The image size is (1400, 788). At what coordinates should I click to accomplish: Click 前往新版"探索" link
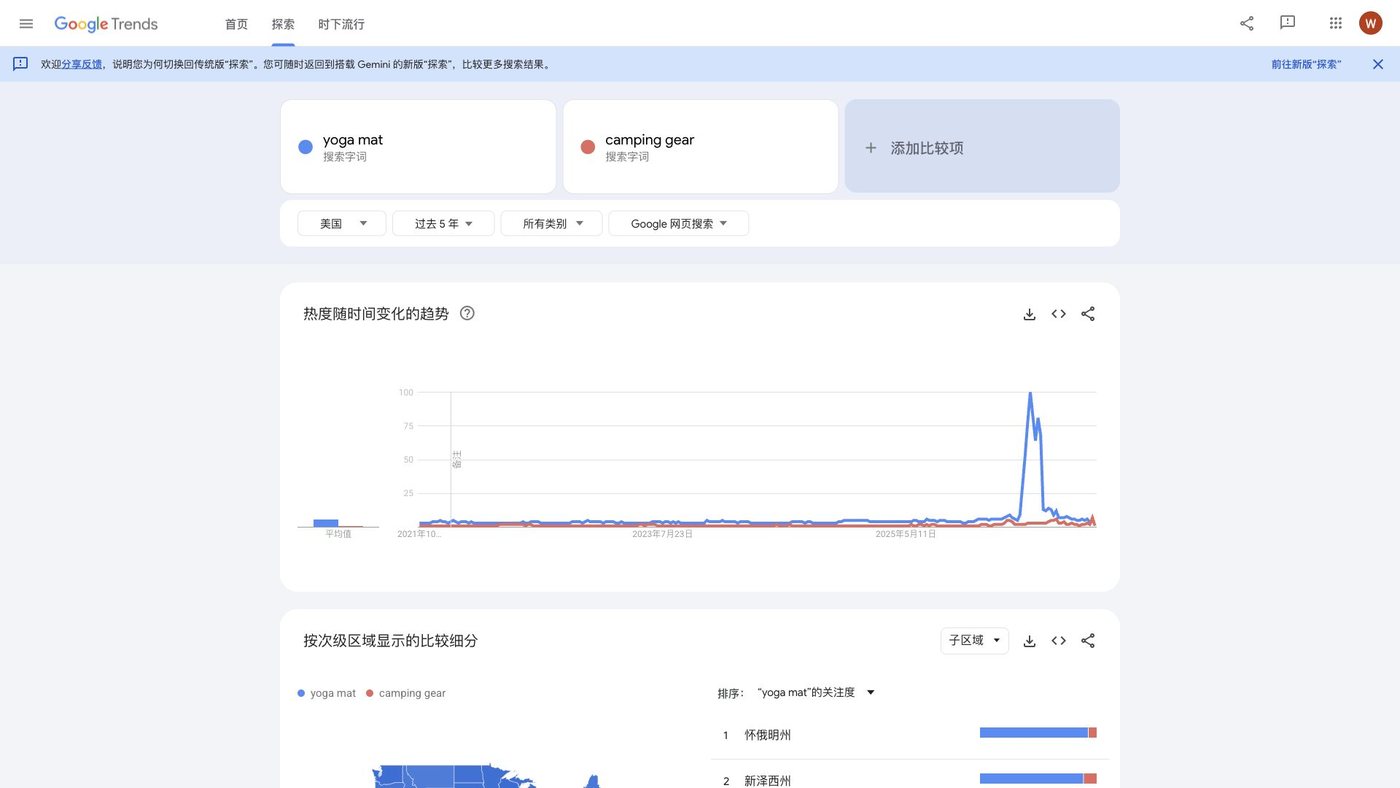coord(1306,64)
